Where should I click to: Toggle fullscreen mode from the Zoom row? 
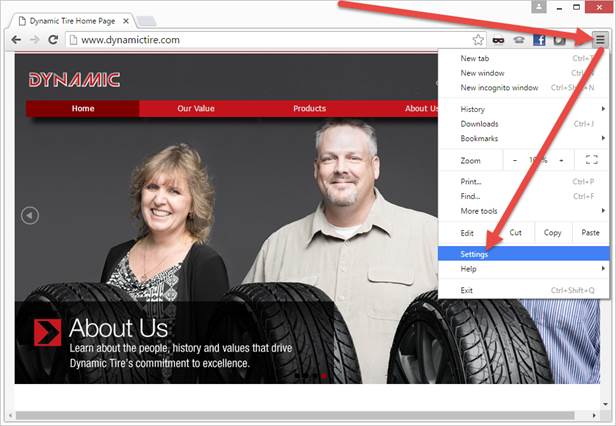pyautogui.click(x=591, y=160)
